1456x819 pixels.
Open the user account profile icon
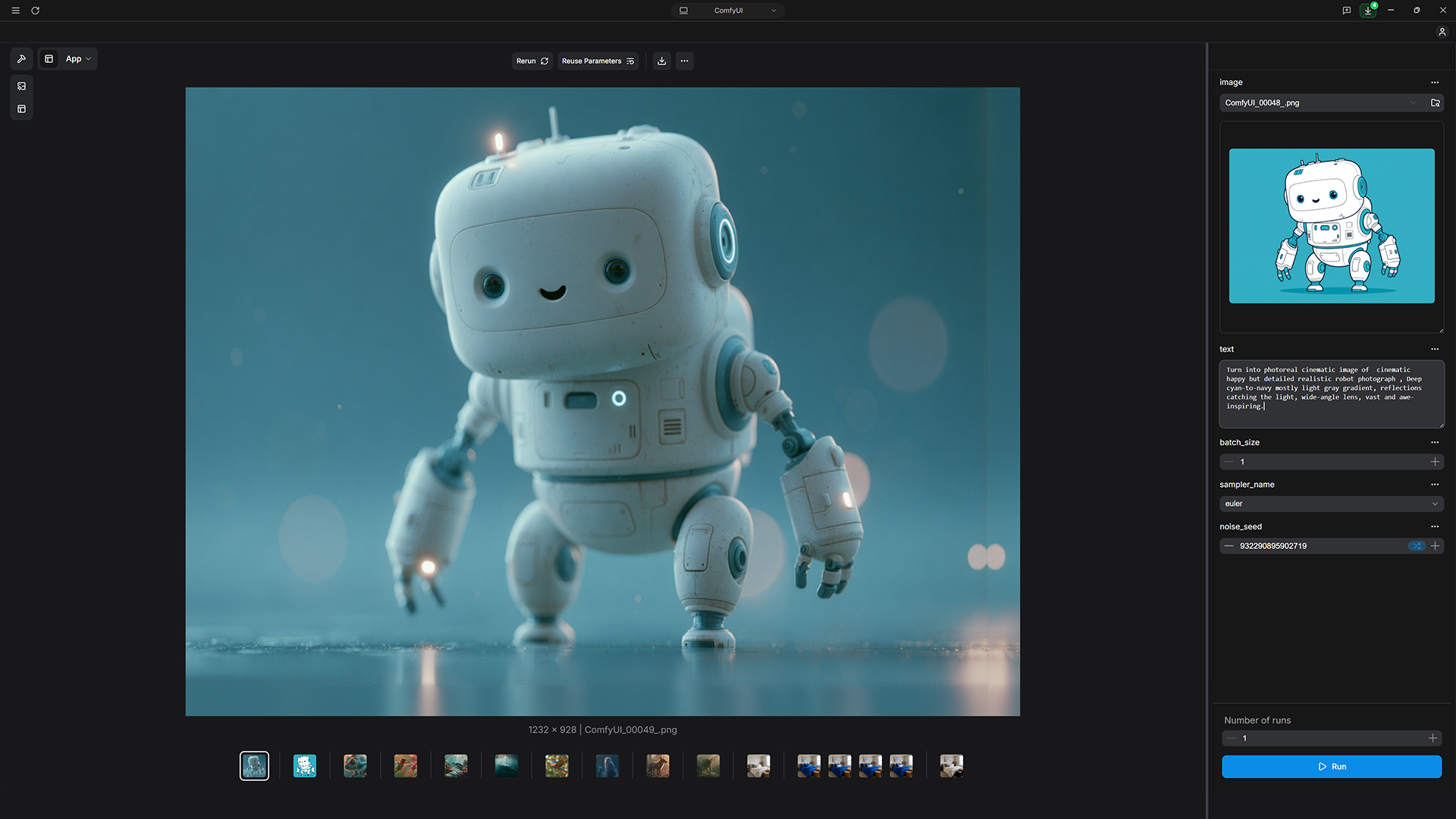click(1442, 32)
